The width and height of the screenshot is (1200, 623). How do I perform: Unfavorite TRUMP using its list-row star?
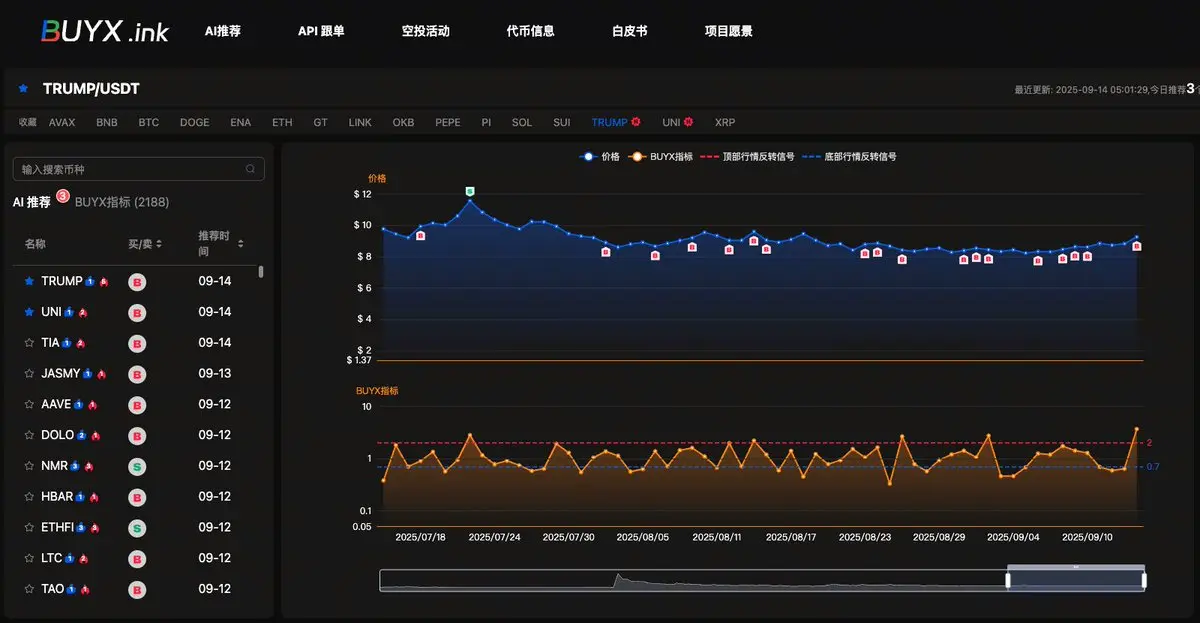29,282
